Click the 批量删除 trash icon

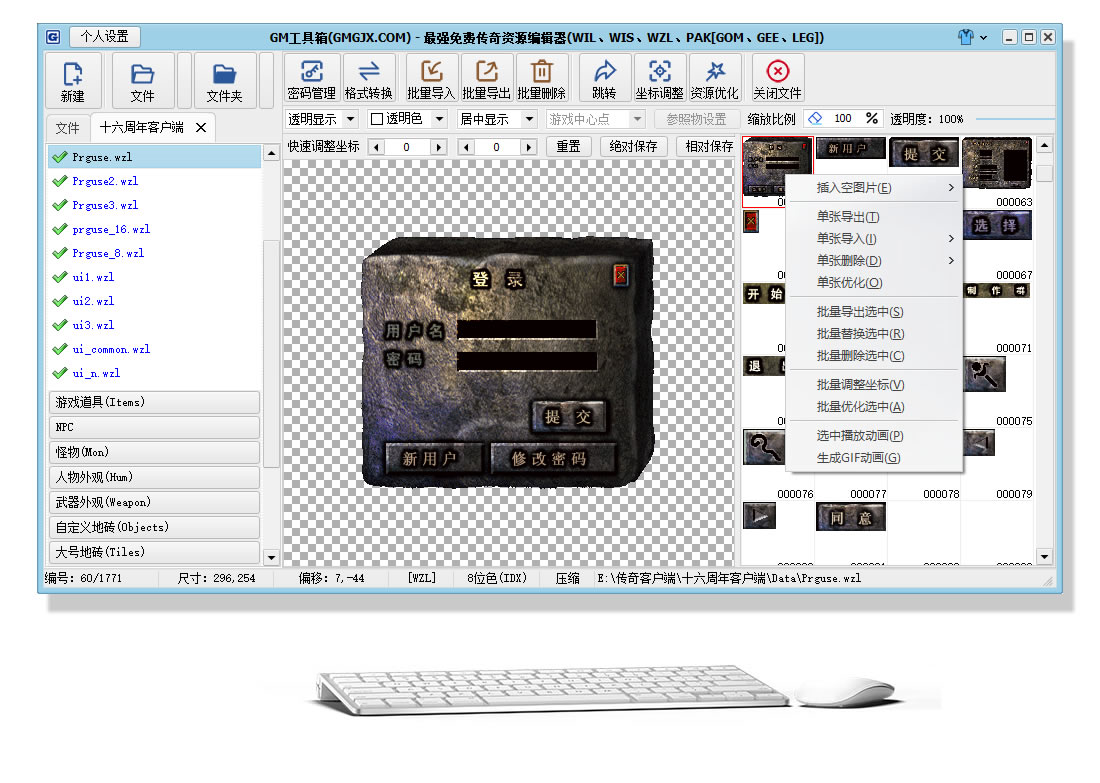point(541,72)
